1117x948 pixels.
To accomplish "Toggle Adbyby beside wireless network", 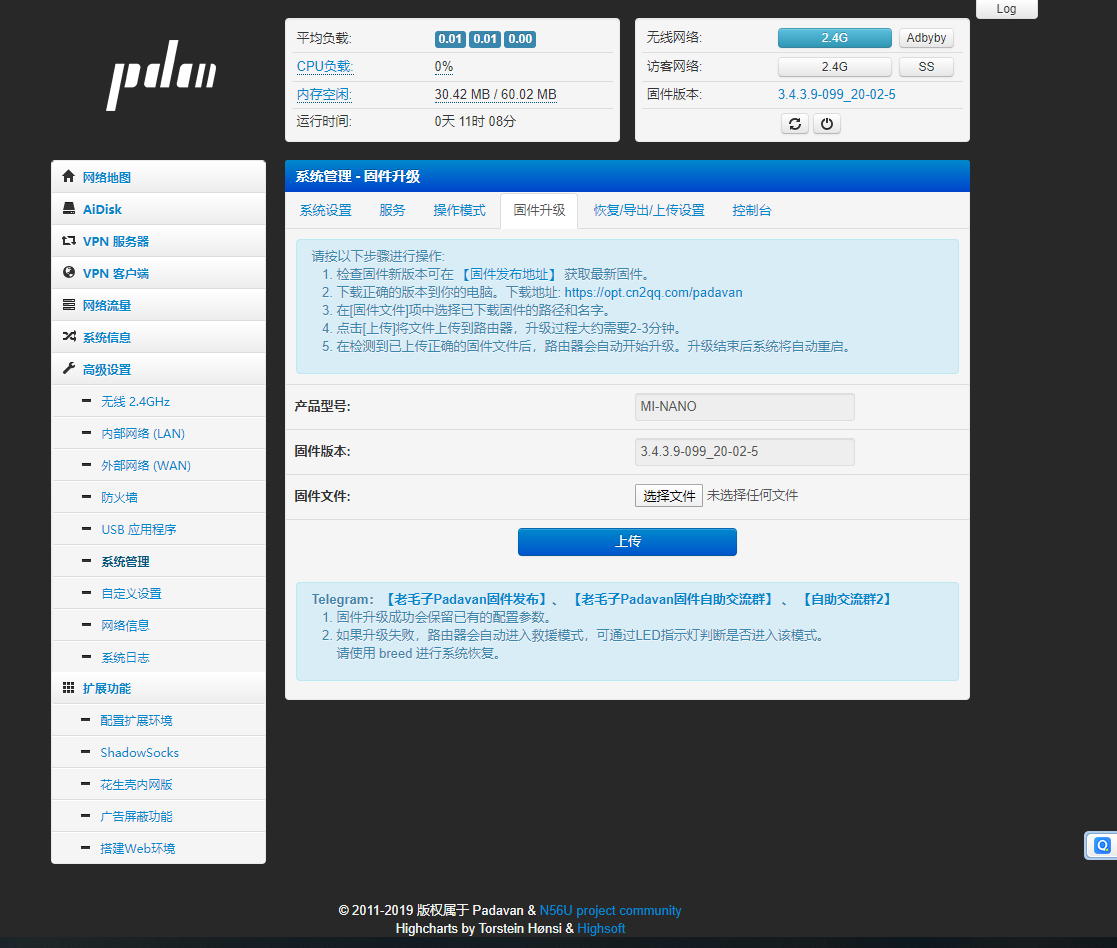I will [x=925, y=37].
